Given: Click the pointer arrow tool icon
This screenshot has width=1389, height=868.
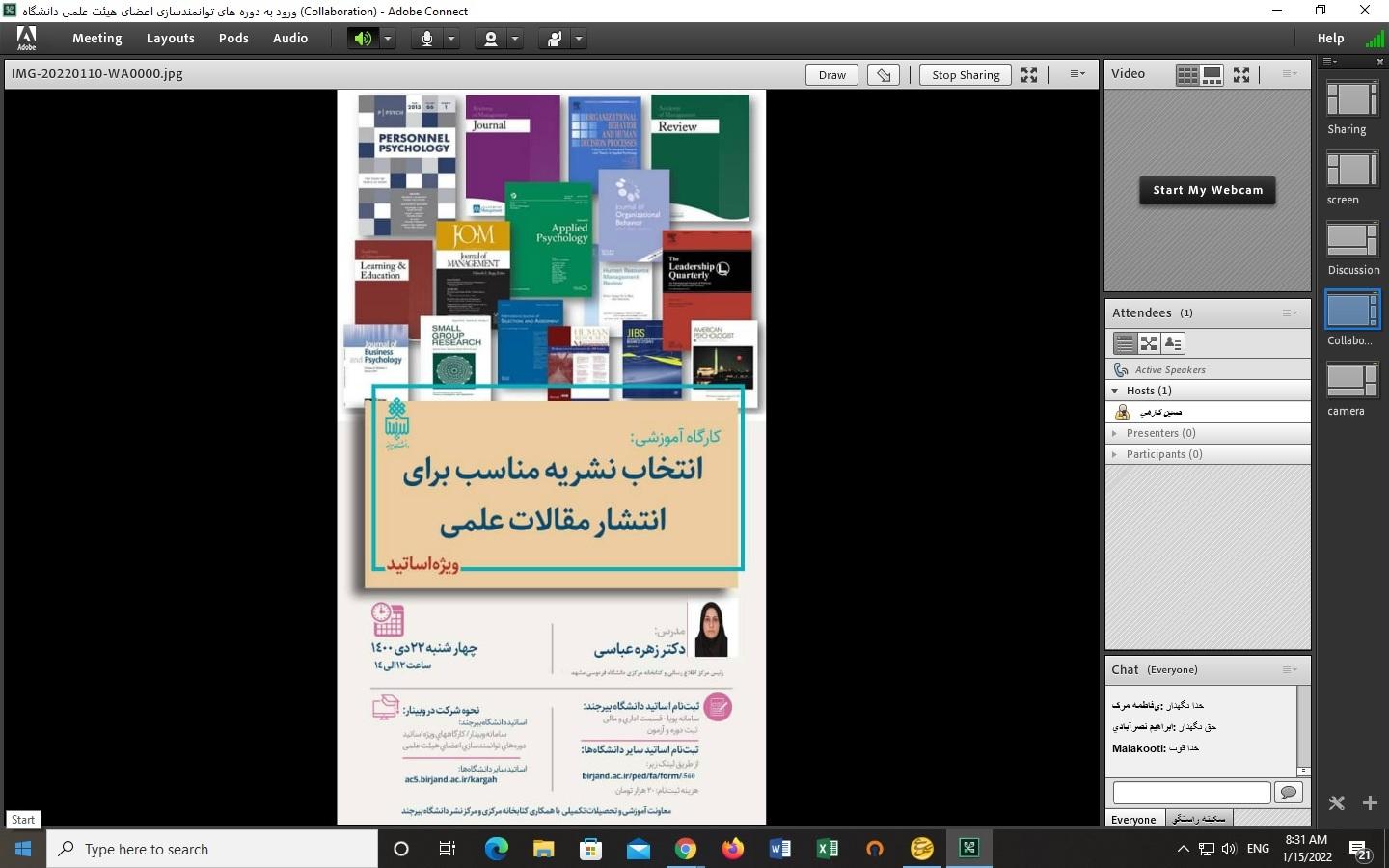Looking at the screenshot, I should pyautogui.click(x=884, y=74).
